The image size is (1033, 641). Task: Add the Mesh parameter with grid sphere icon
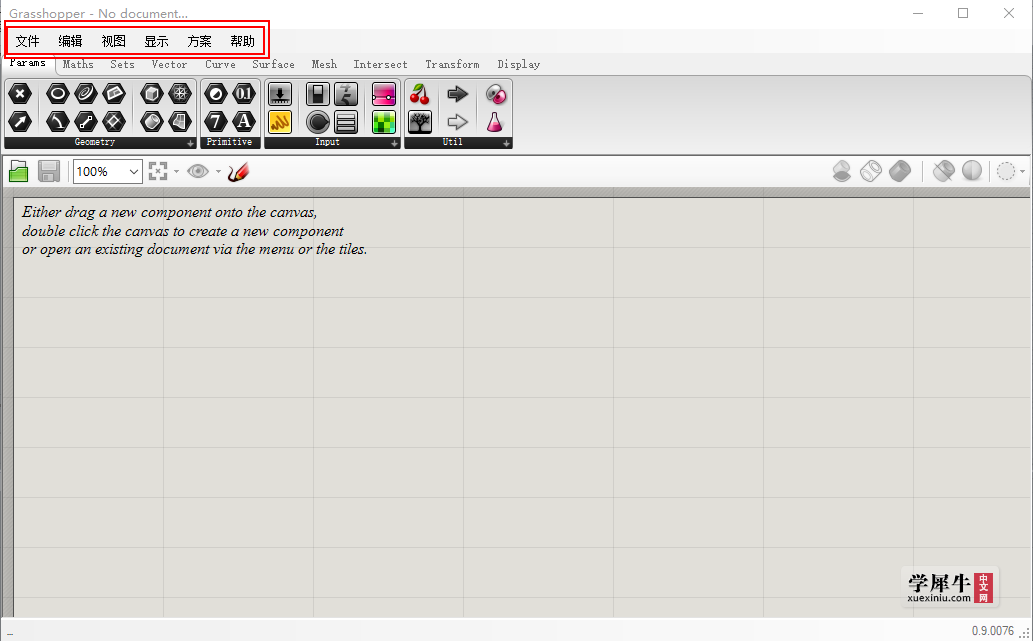[x=181, y=94]
